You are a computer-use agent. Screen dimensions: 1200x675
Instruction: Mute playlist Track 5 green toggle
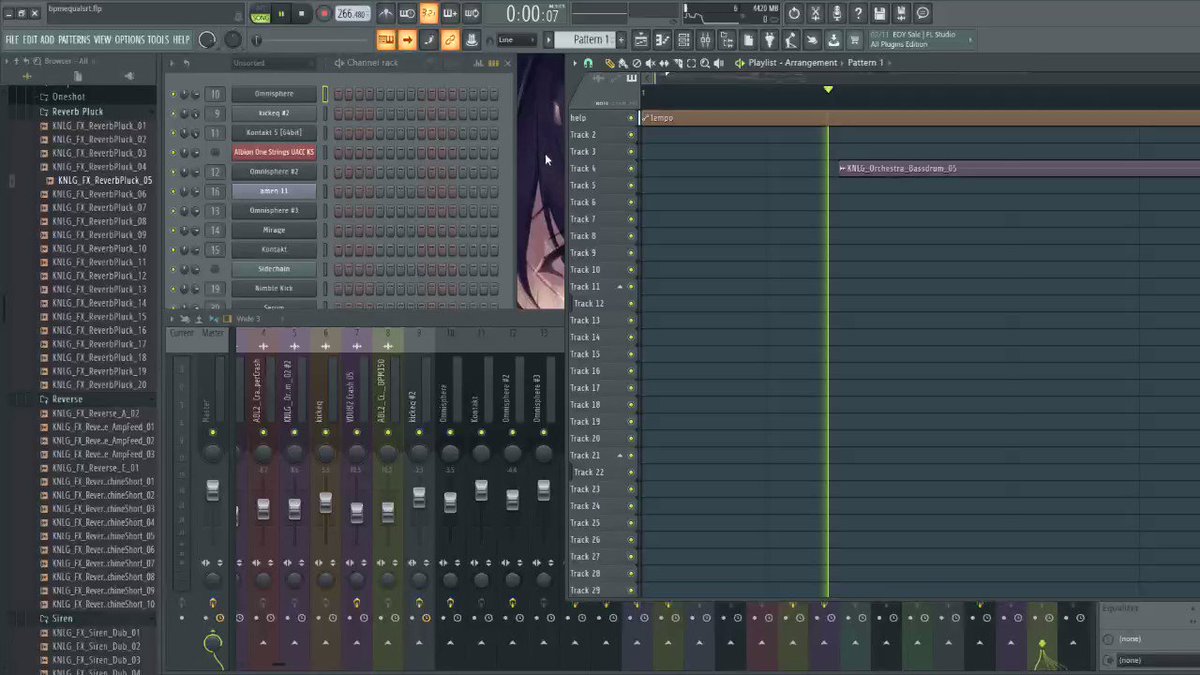coord(631,185)
